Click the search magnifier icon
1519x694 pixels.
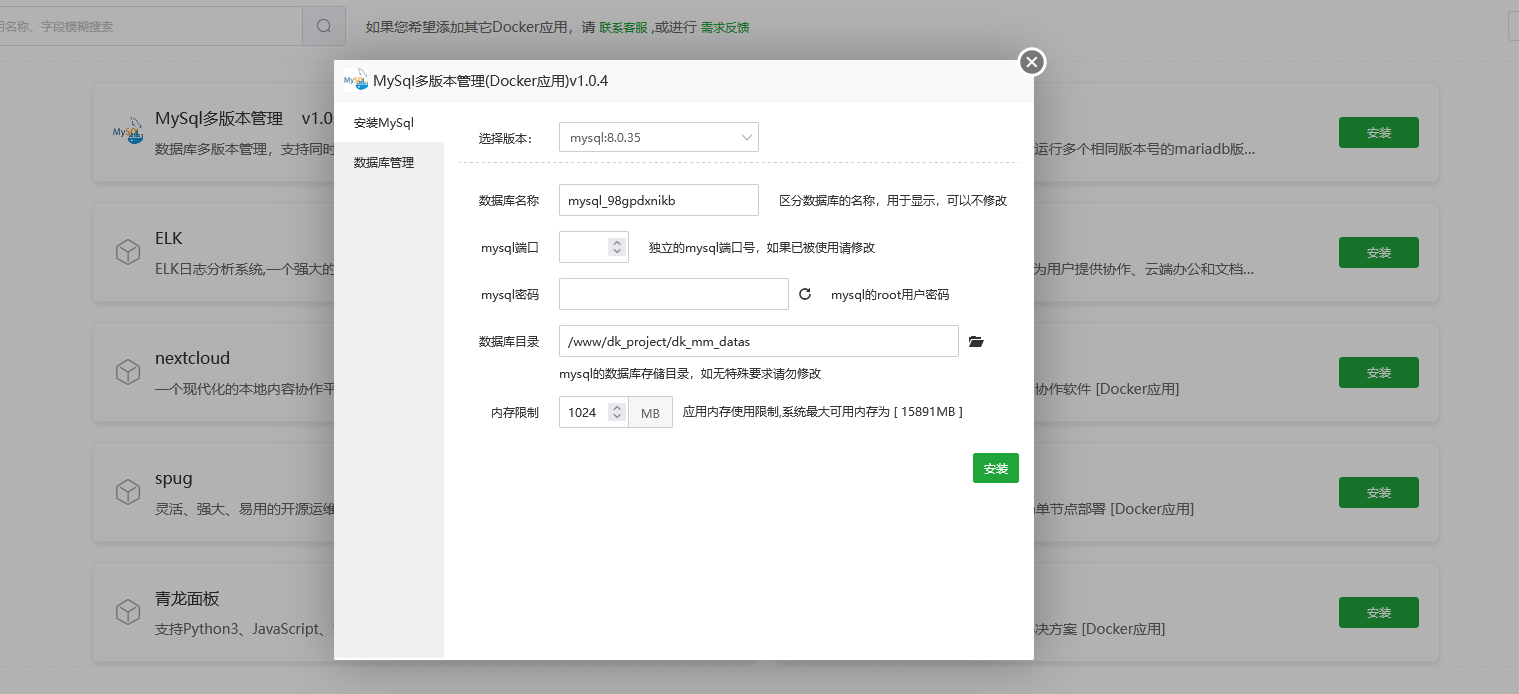[x=324, y=26]
